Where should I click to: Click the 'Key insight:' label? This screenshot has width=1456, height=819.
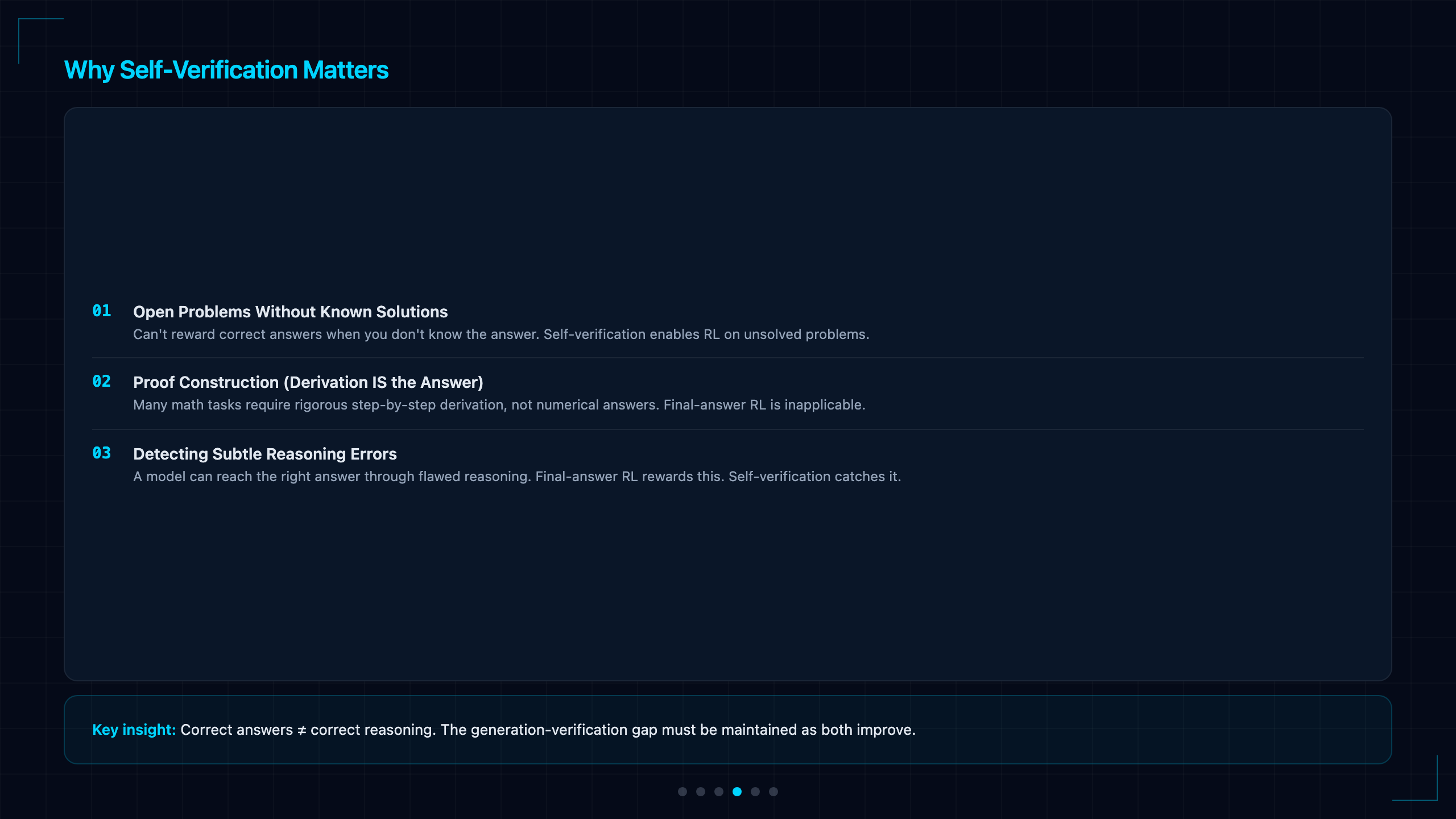[134, 730]
